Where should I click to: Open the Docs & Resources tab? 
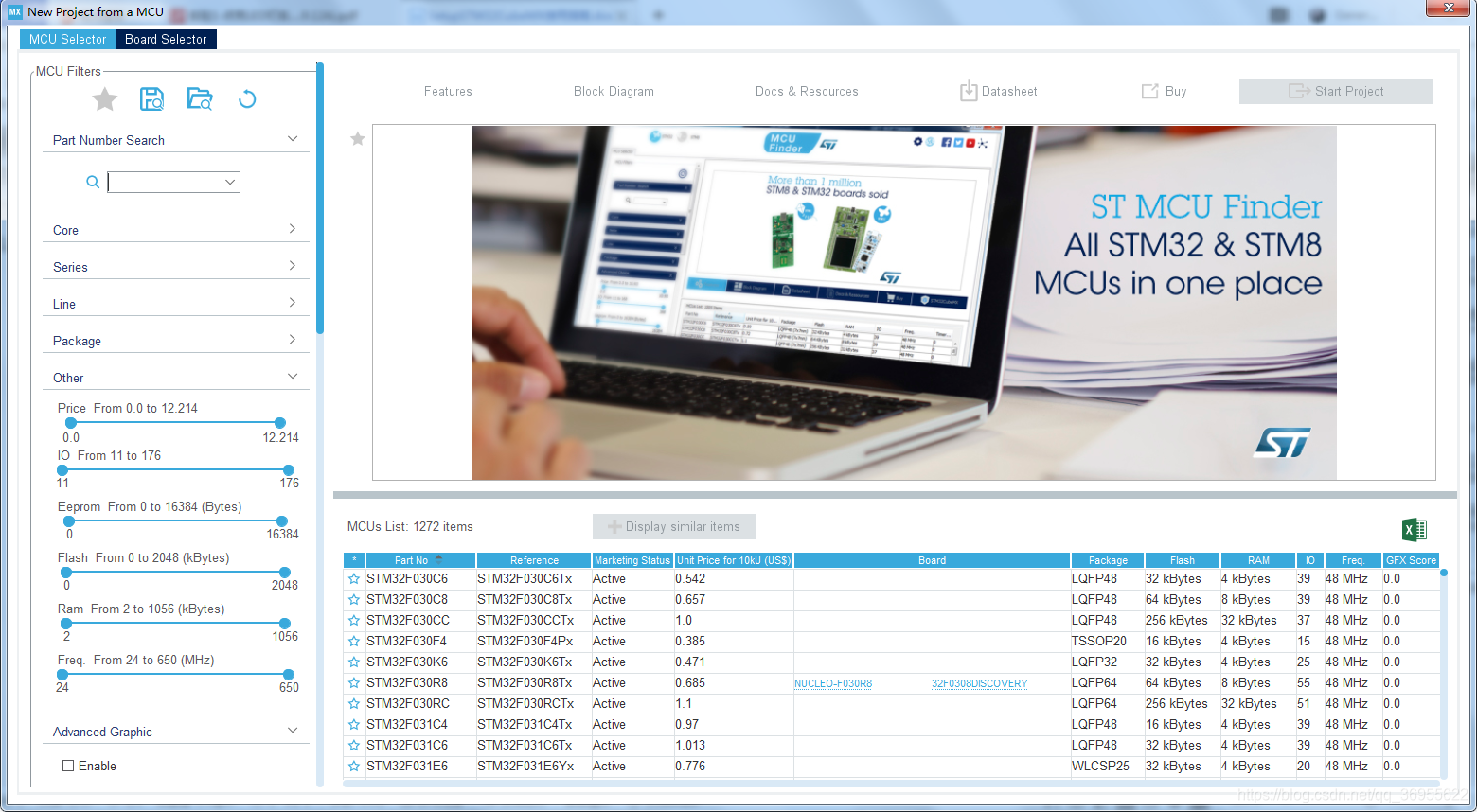point(807,92)
